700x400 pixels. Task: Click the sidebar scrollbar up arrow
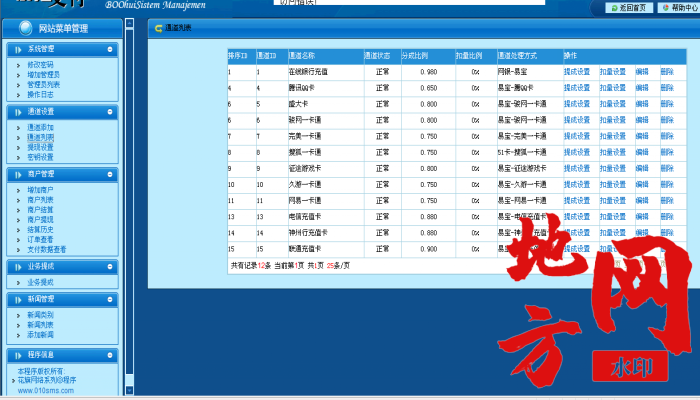[x=129, y=23]
